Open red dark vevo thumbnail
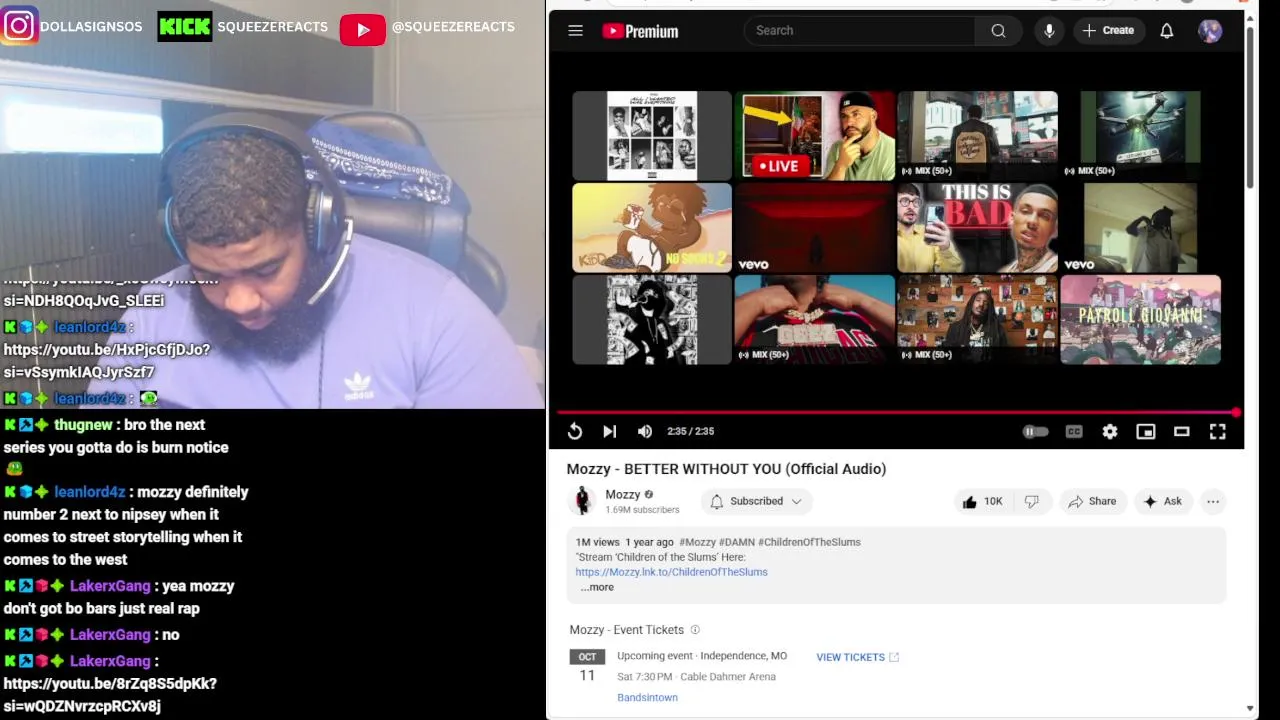1280x720 pixels. pyautogui.click(x=815, y=228)
